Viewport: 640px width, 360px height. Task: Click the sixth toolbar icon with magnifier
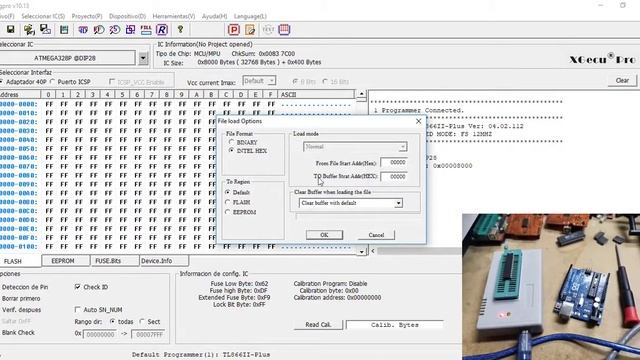[x=99, y=30]
